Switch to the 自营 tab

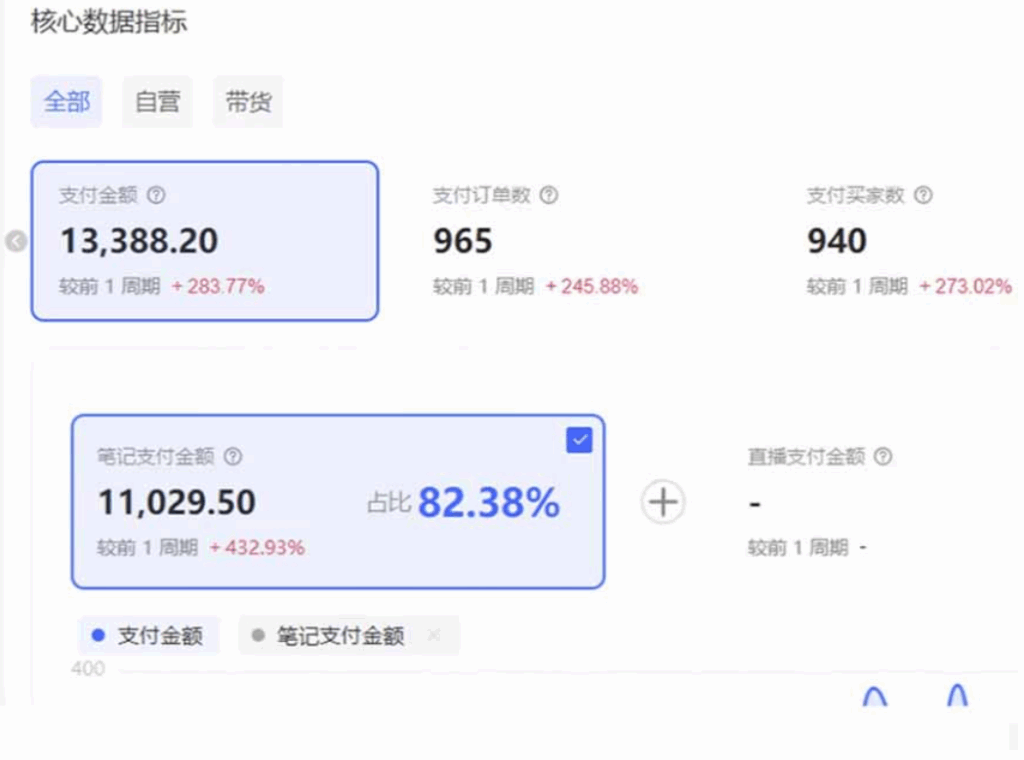pos(156,101)
